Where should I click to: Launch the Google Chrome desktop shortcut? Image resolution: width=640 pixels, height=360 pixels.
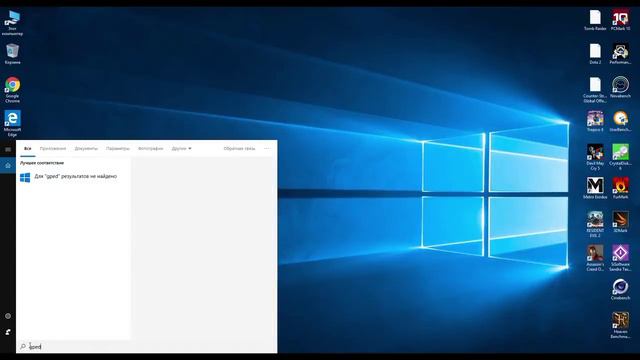[13, 90]
